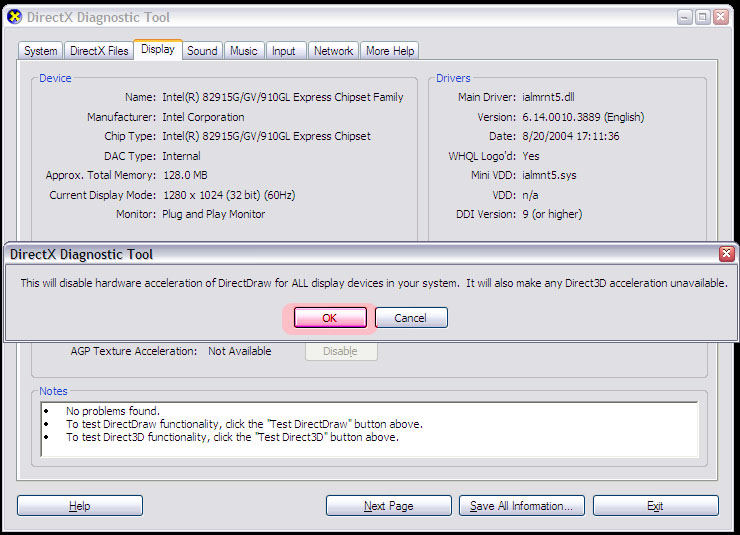740x535 pixels.
Task: Go to the Sound tab
Action: pyautogui.click(x=202, y=51)
